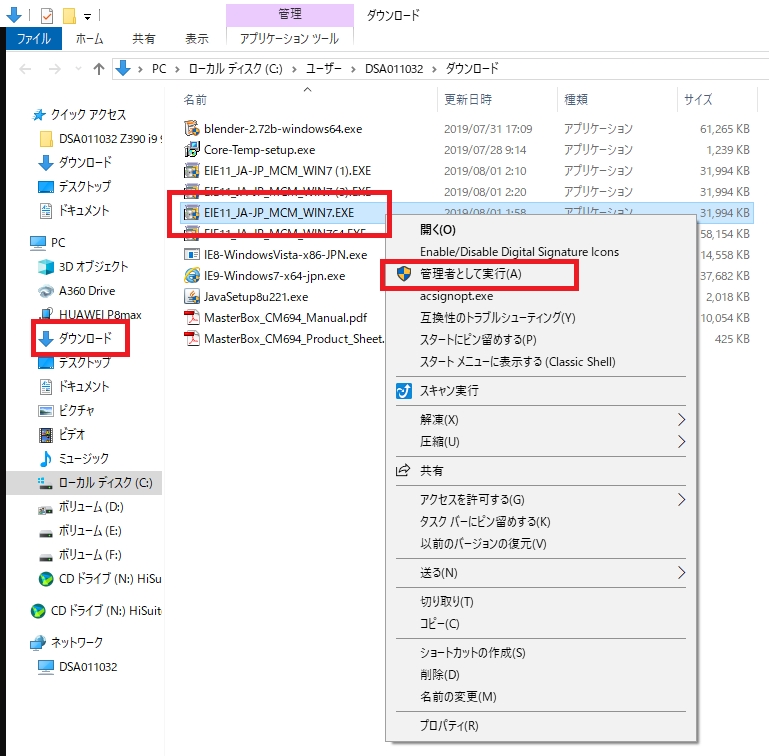Click DSA011032 in address bar path

[394, 69]
